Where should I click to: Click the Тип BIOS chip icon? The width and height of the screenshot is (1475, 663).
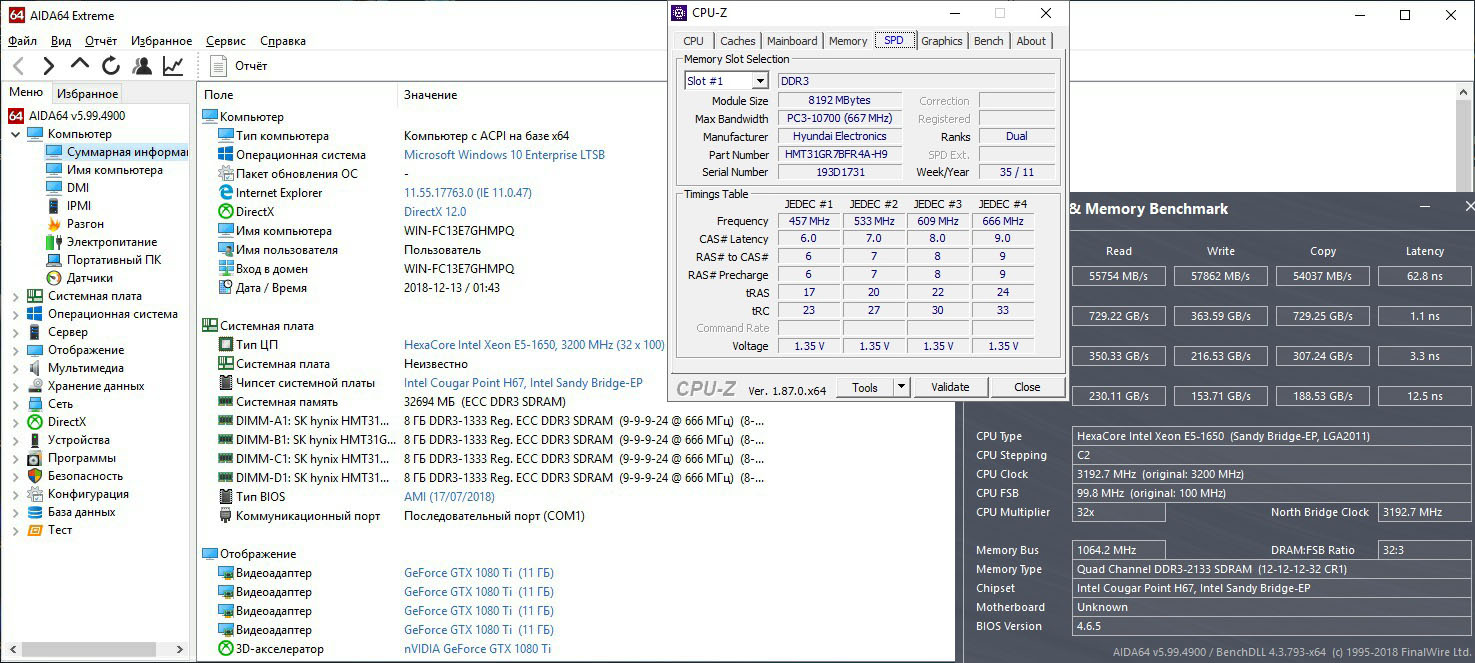(226, 497)
